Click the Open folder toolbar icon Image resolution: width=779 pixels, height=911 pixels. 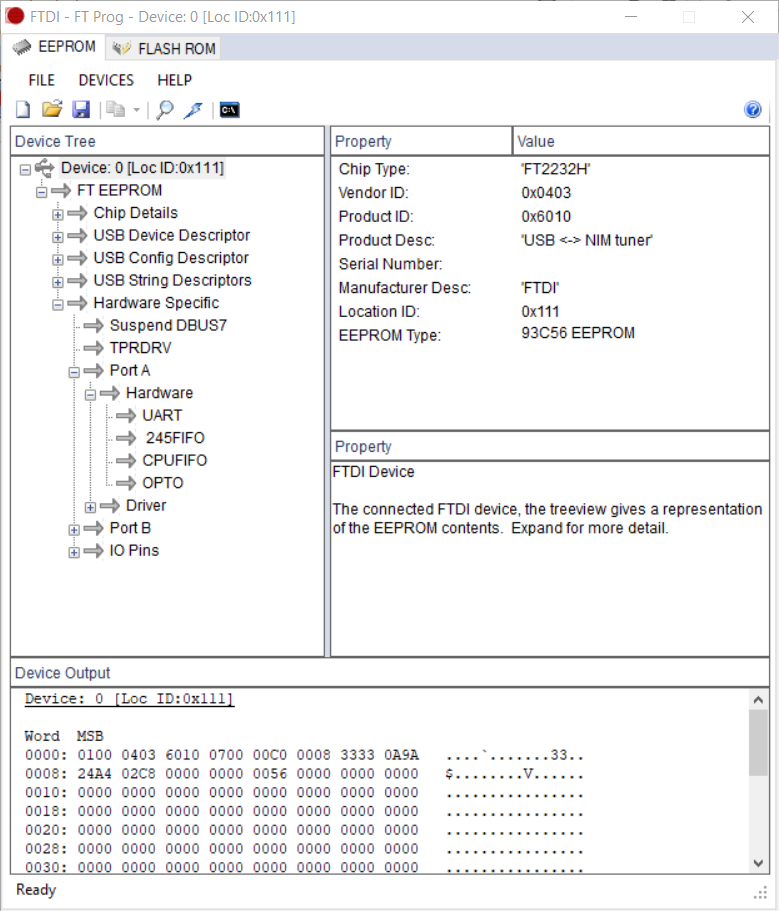(52, 109)
